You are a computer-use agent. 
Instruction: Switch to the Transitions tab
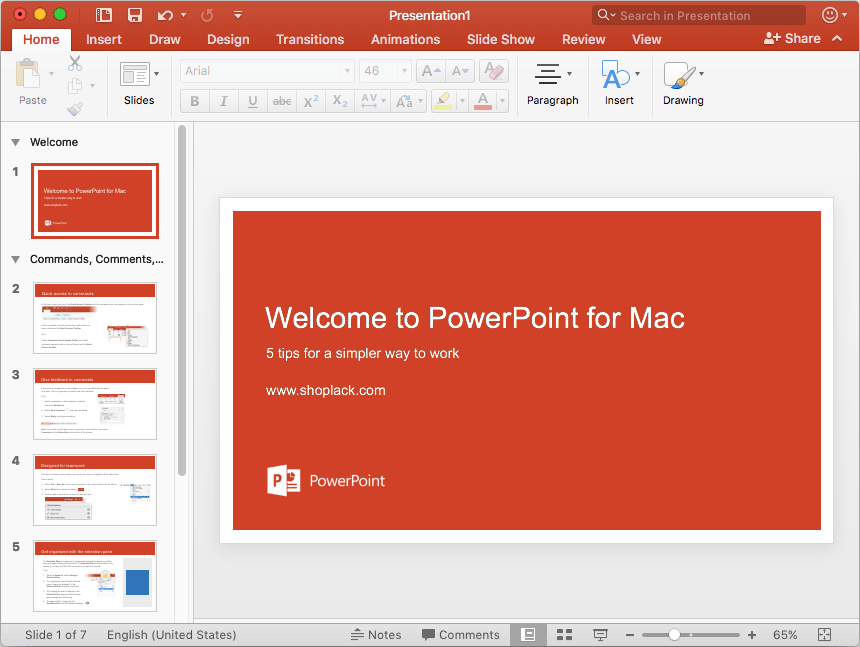pyautogui.click(x=310, y=39)
